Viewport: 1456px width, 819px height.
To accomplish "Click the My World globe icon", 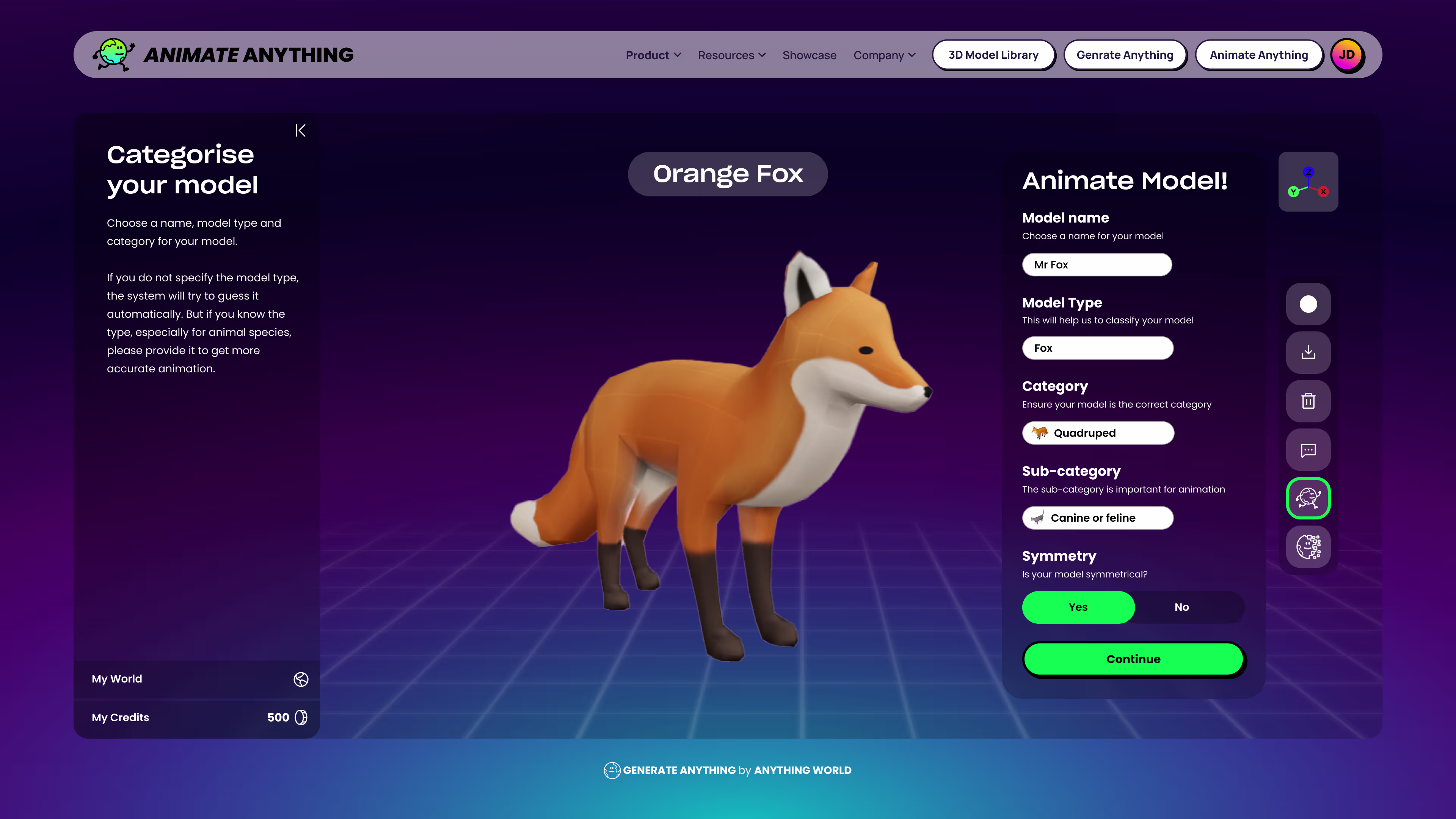I will pos(301,679).
